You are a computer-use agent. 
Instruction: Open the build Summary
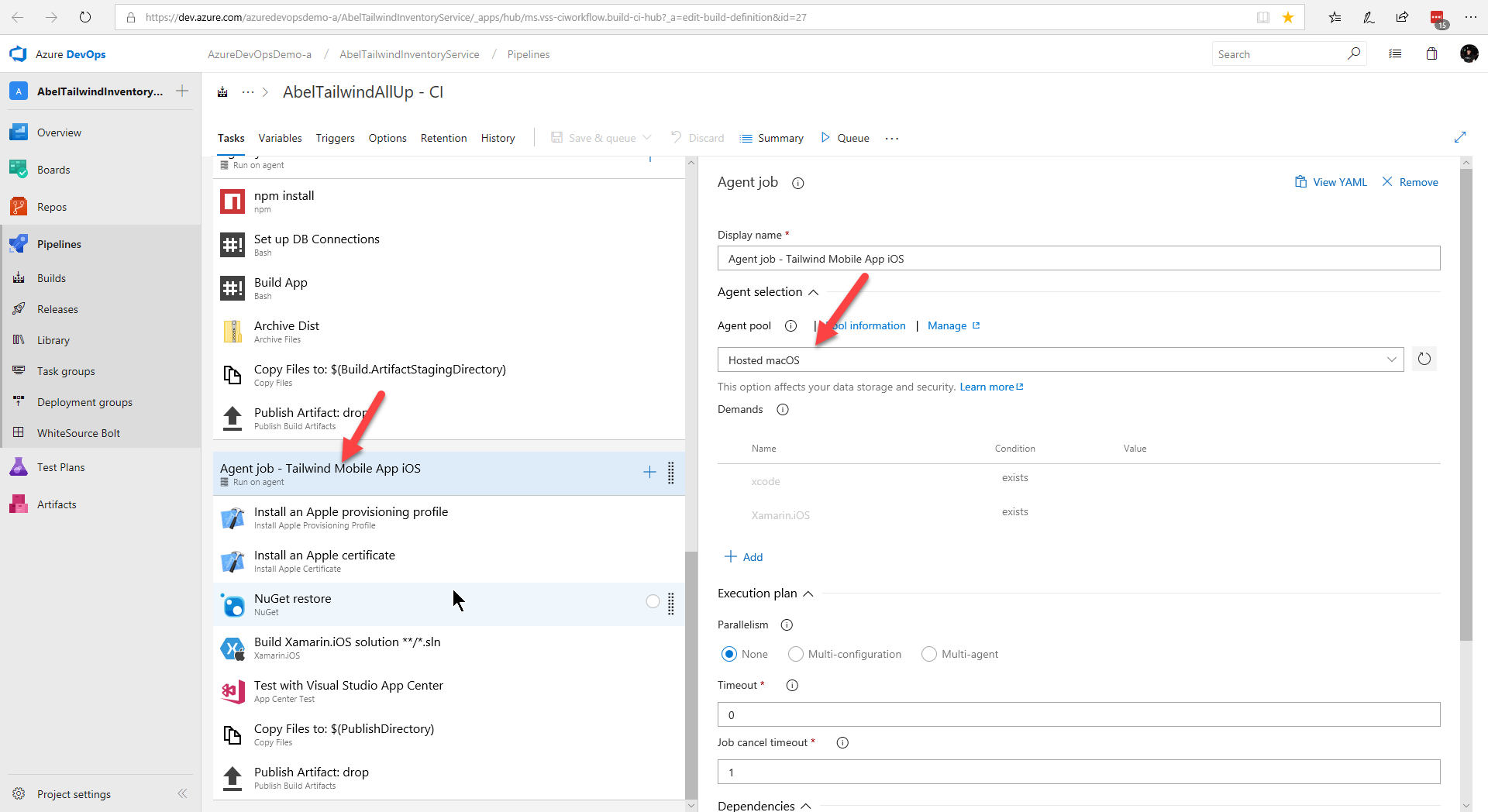[772, 138]
